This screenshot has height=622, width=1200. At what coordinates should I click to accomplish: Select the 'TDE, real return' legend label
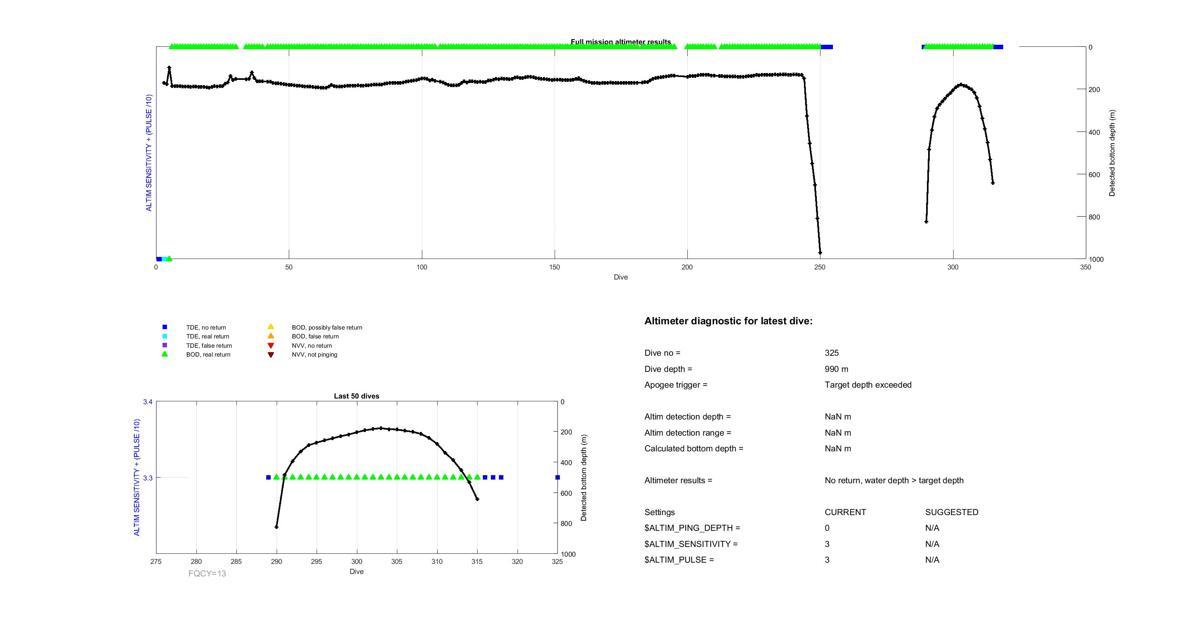[x=209, y=336]
